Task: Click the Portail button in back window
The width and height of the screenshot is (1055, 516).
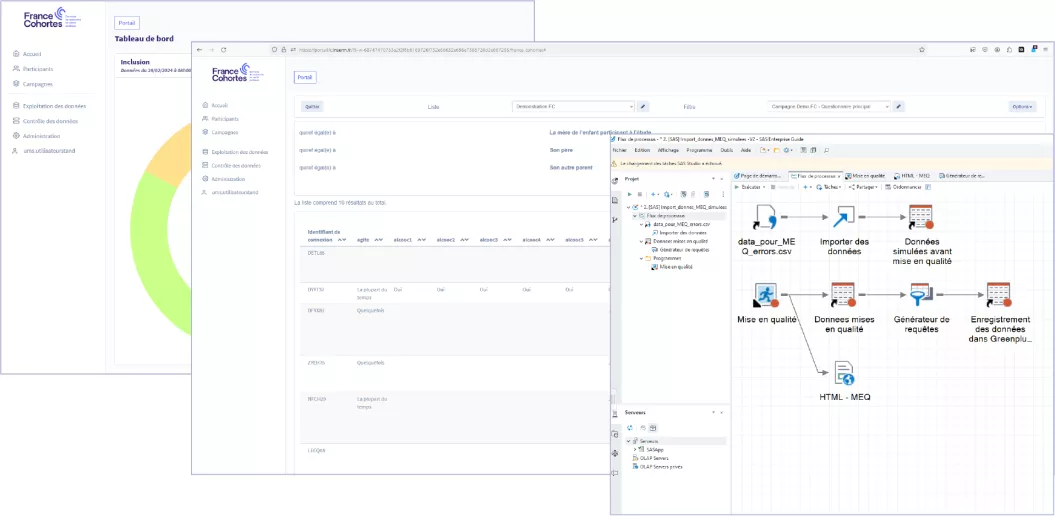Action: click(126, 23)
